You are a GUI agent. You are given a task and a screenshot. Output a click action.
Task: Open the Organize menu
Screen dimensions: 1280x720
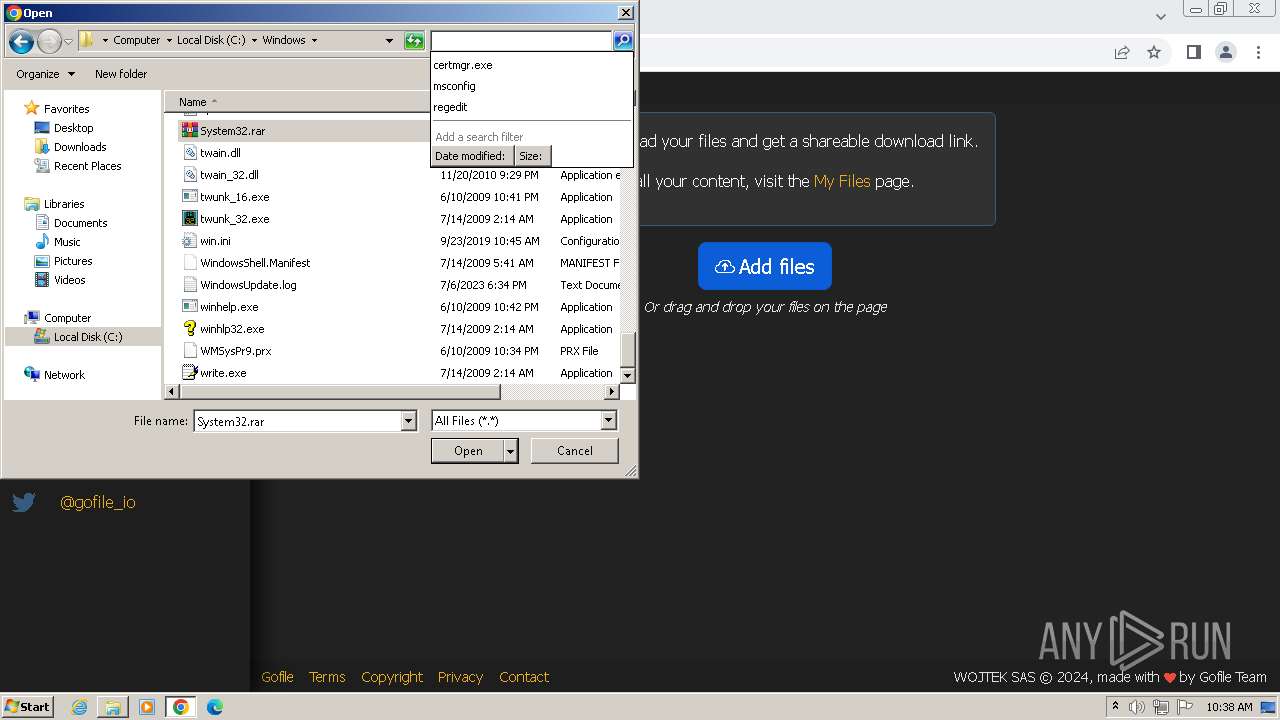[x=45, y=74]
